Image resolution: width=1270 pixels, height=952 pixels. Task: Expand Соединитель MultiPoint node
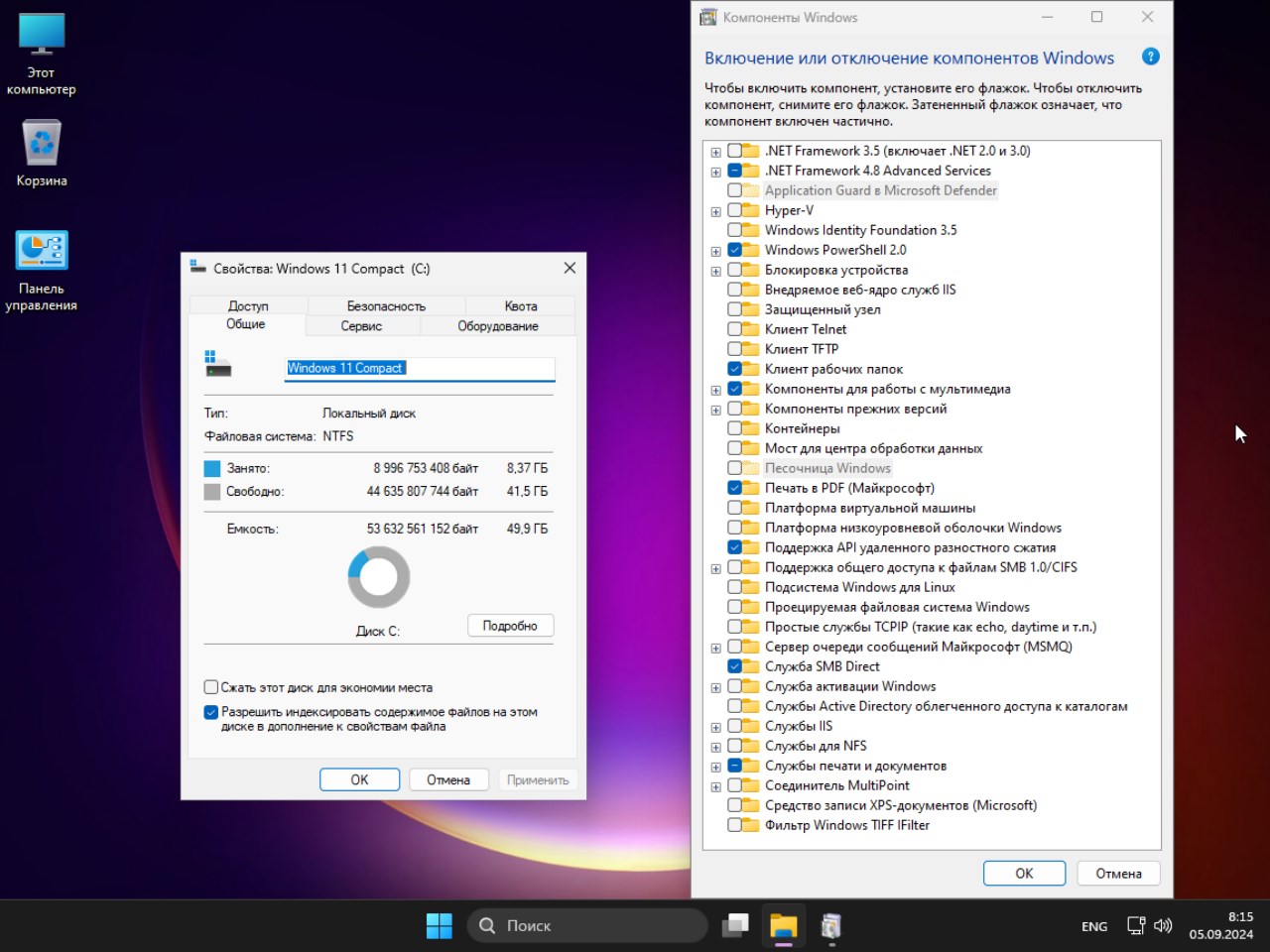[x=715, y=786]
